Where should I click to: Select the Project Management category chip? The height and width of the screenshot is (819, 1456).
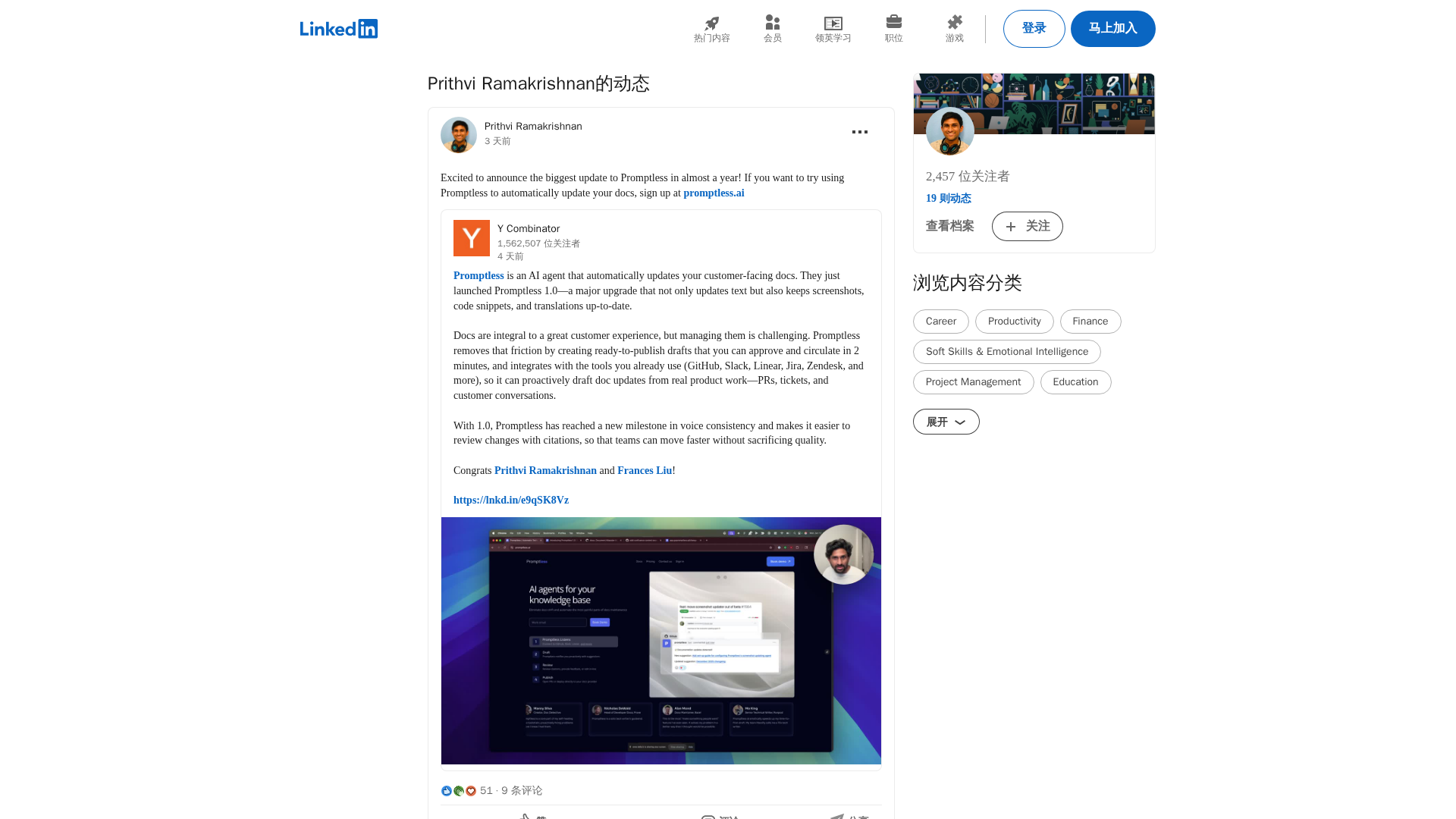pyautogui.click(x=973, y=382)
